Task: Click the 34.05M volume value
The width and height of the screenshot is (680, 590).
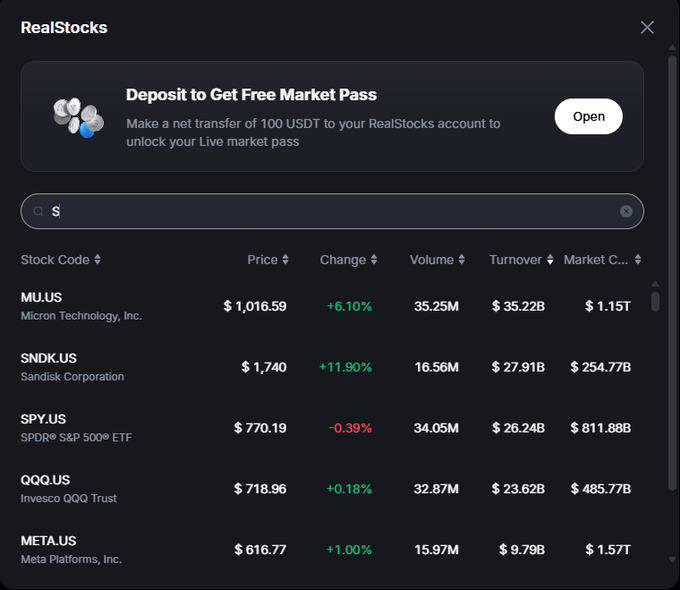Action: tap(436, 428)
